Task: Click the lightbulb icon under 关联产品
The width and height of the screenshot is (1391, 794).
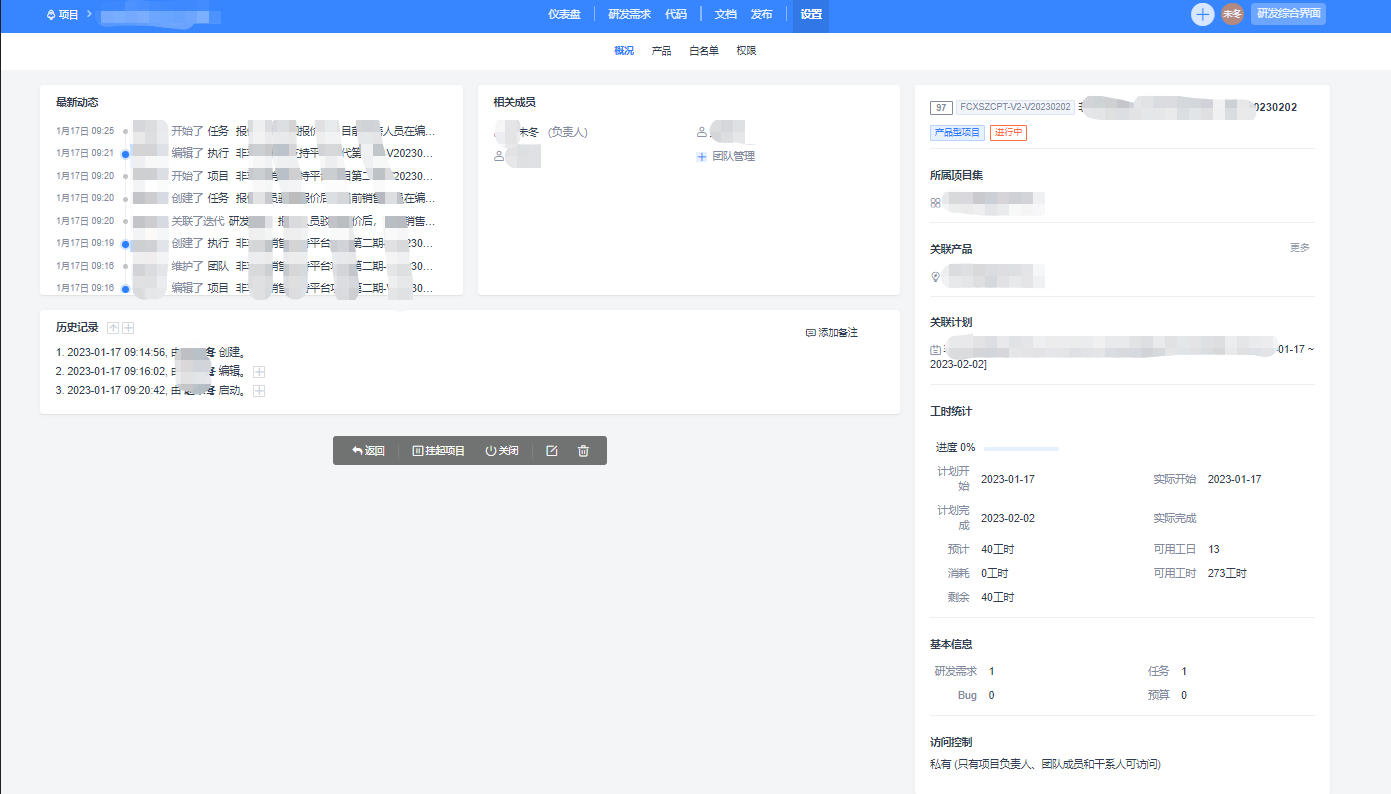Action: [935, 277]
